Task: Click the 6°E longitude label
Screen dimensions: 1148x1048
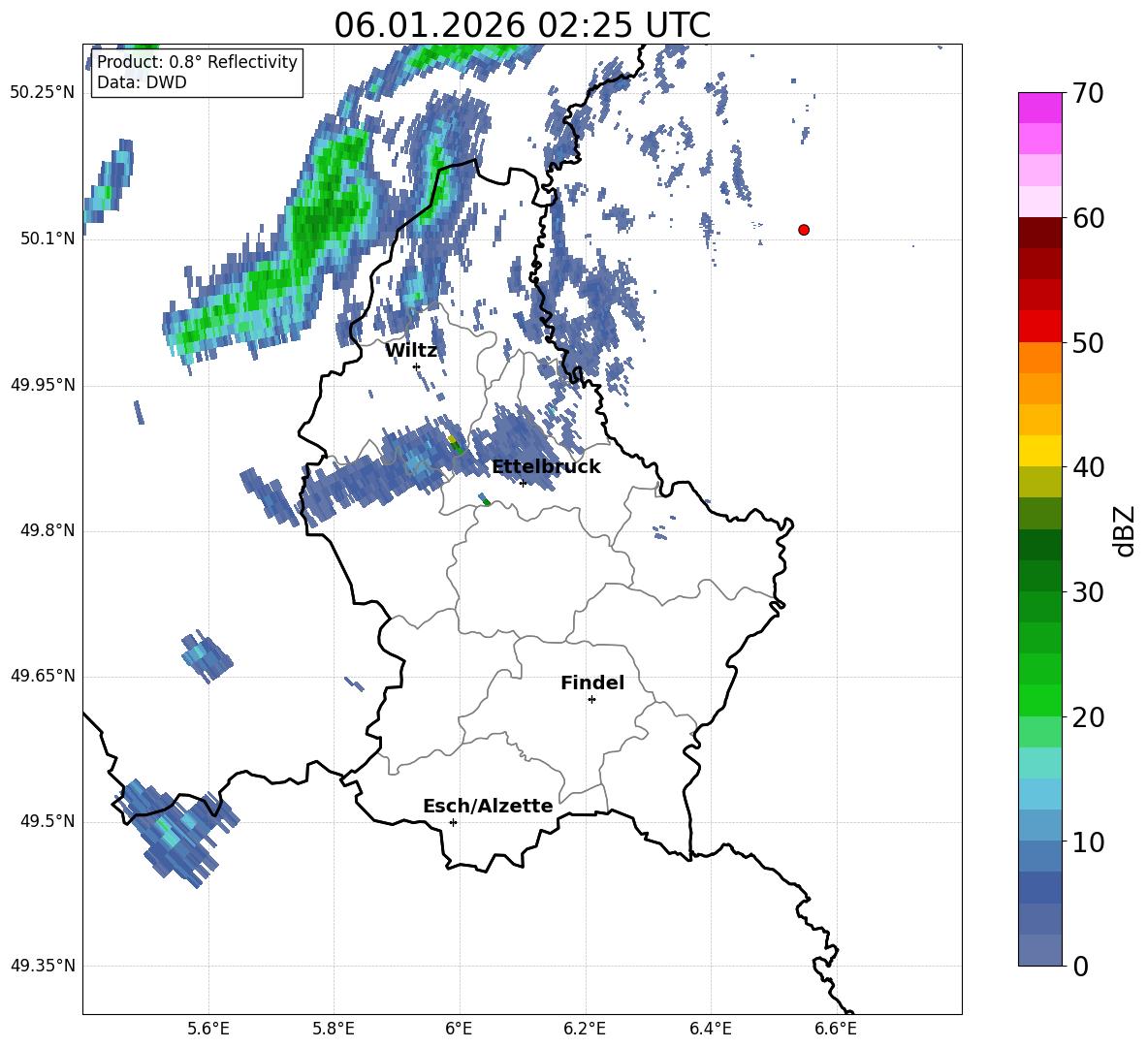Action: click(459, 1029)
